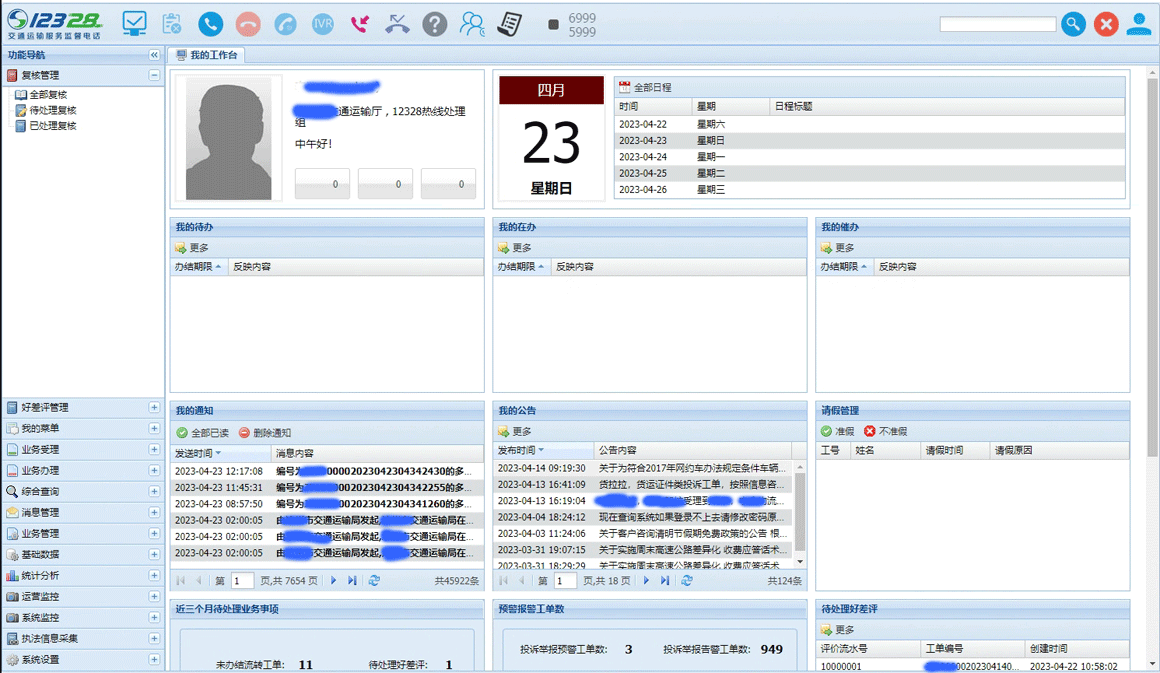Switch to the 我的工作台 tab
This screenshot has width=1160, height=673.
(213, 56)
